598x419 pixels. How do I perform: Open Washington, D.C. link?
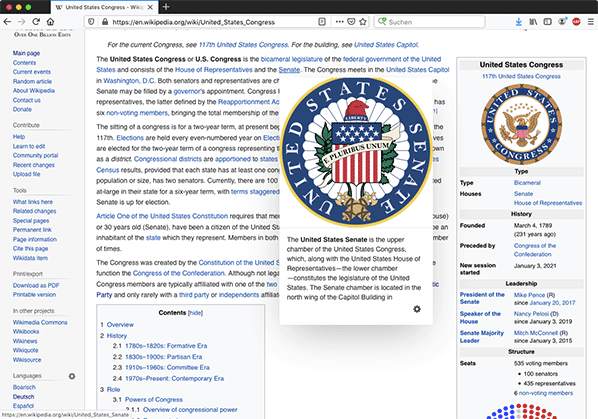pos(129,80)
